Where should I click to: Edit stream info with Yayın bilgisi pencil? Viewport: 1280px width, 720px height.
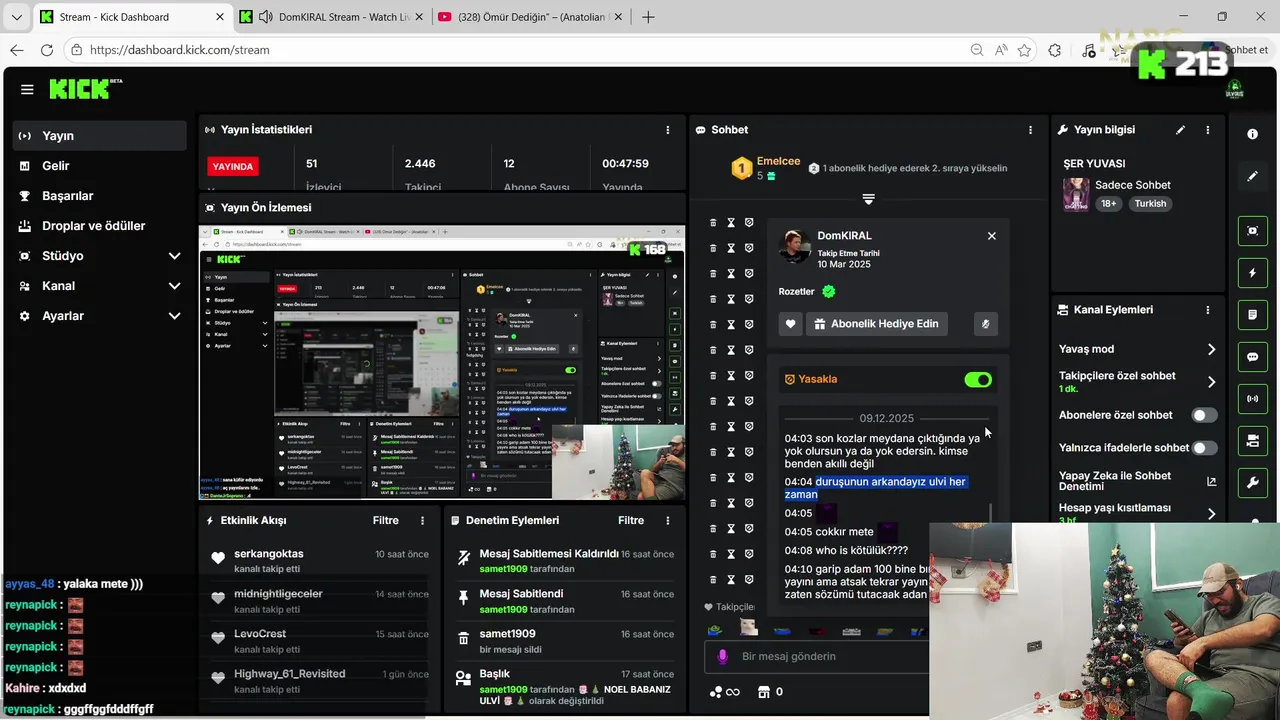tap(1180, 130)
